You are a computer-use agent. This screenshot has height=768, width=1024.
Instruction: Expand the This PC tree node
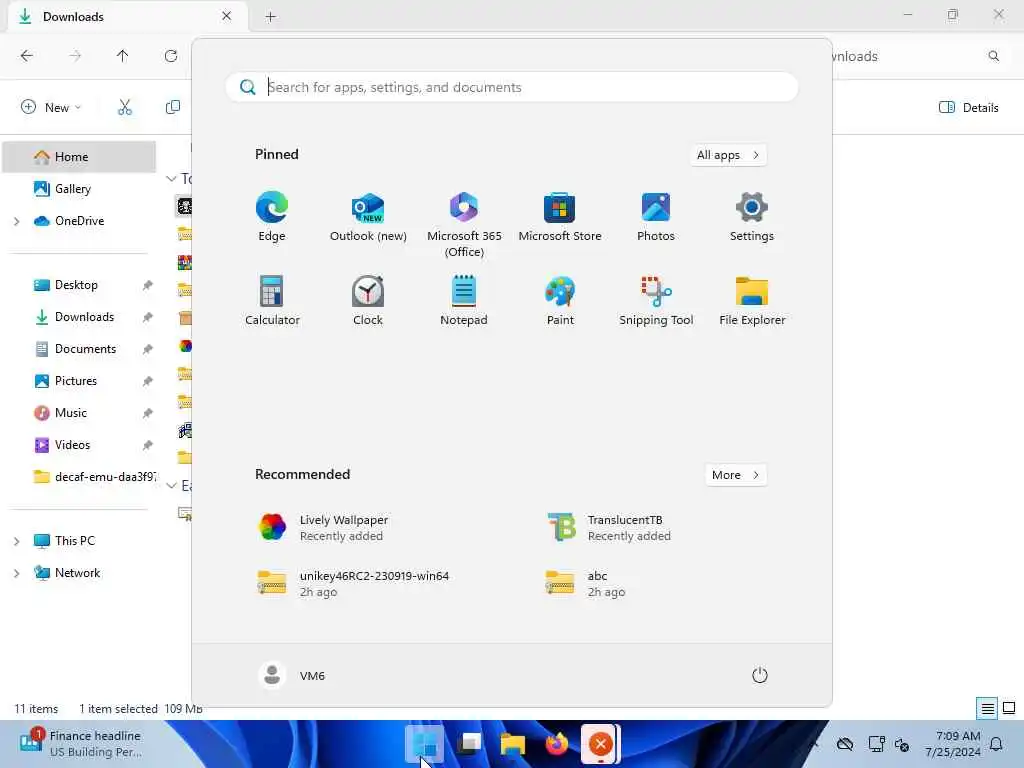[x=16, y=541]
